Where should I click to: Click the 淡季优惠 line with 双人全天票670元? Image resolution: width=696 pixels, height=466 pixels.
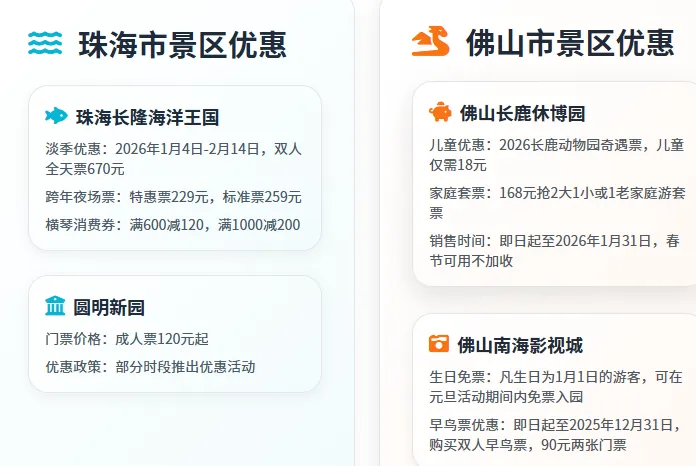click(174, 158)
